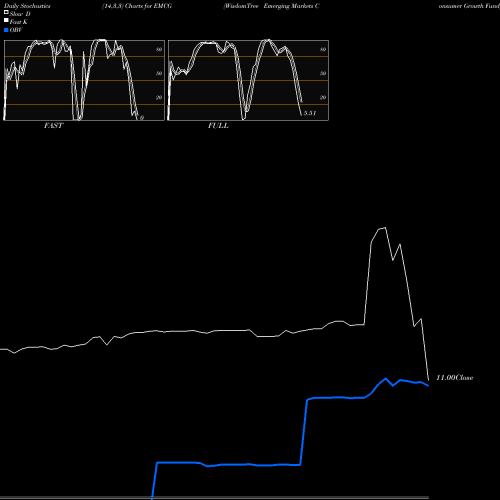Screen dimensions: 500x500
Task: Click the 20 level label in FULL chart
Action: click(x=323, y=97)
